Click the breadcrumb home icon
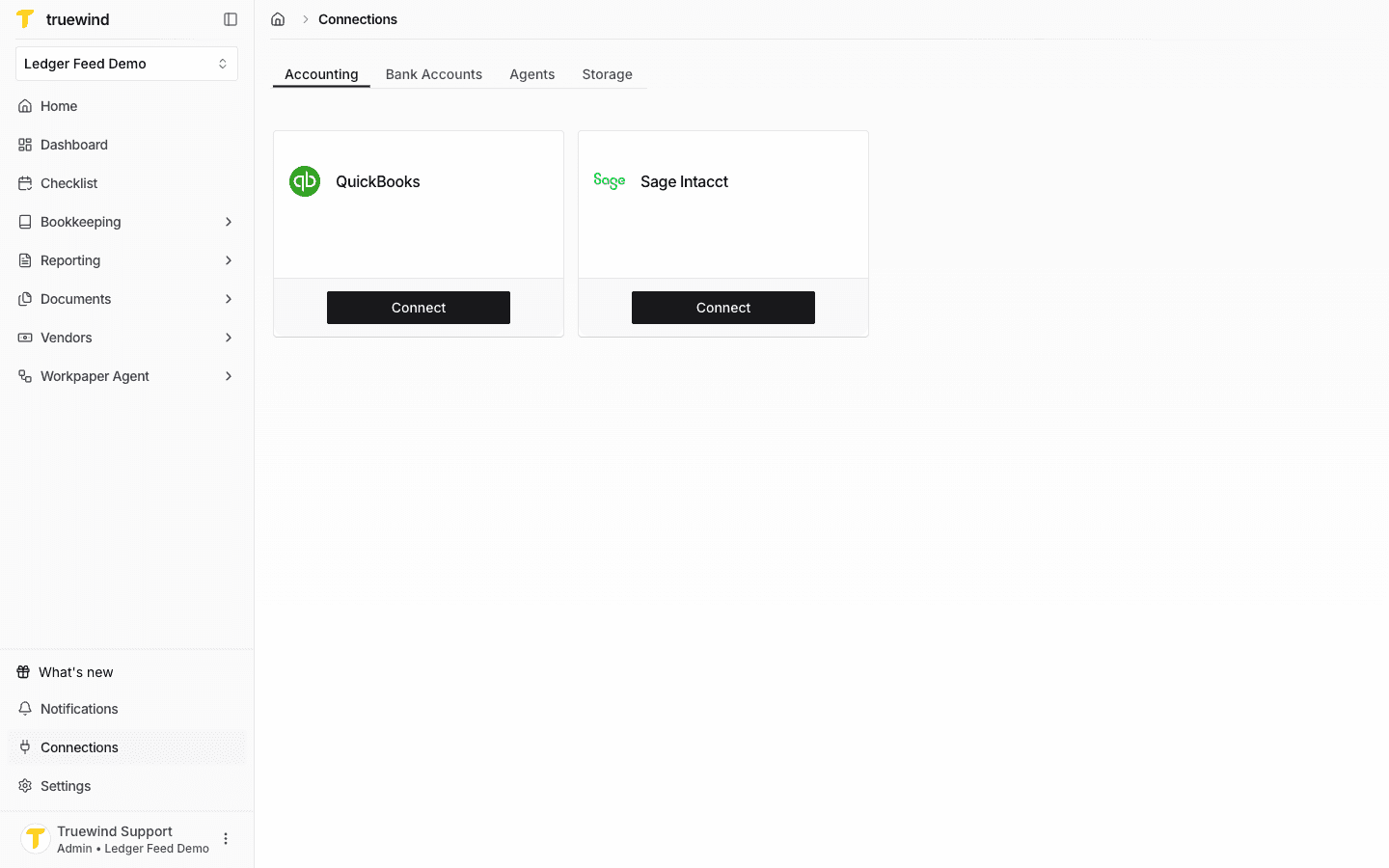The image size is (1389, 868). tap(278, 18)
